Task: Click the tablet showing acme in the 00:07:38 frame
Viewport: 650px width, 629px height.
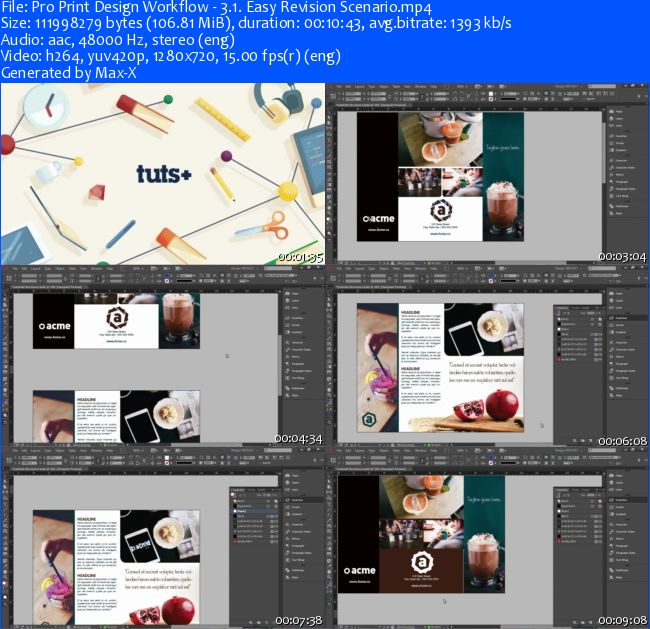Action: pos(140,544)
